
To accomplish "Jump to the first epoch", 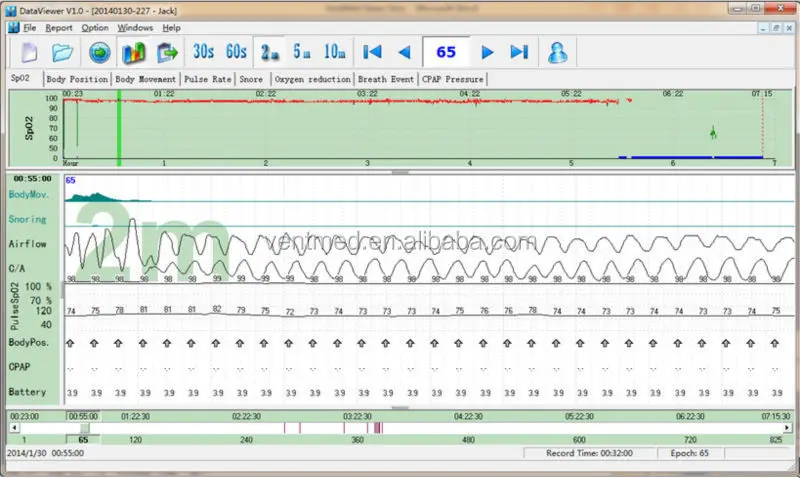I will pyautogui.click(x=373, y=52).
